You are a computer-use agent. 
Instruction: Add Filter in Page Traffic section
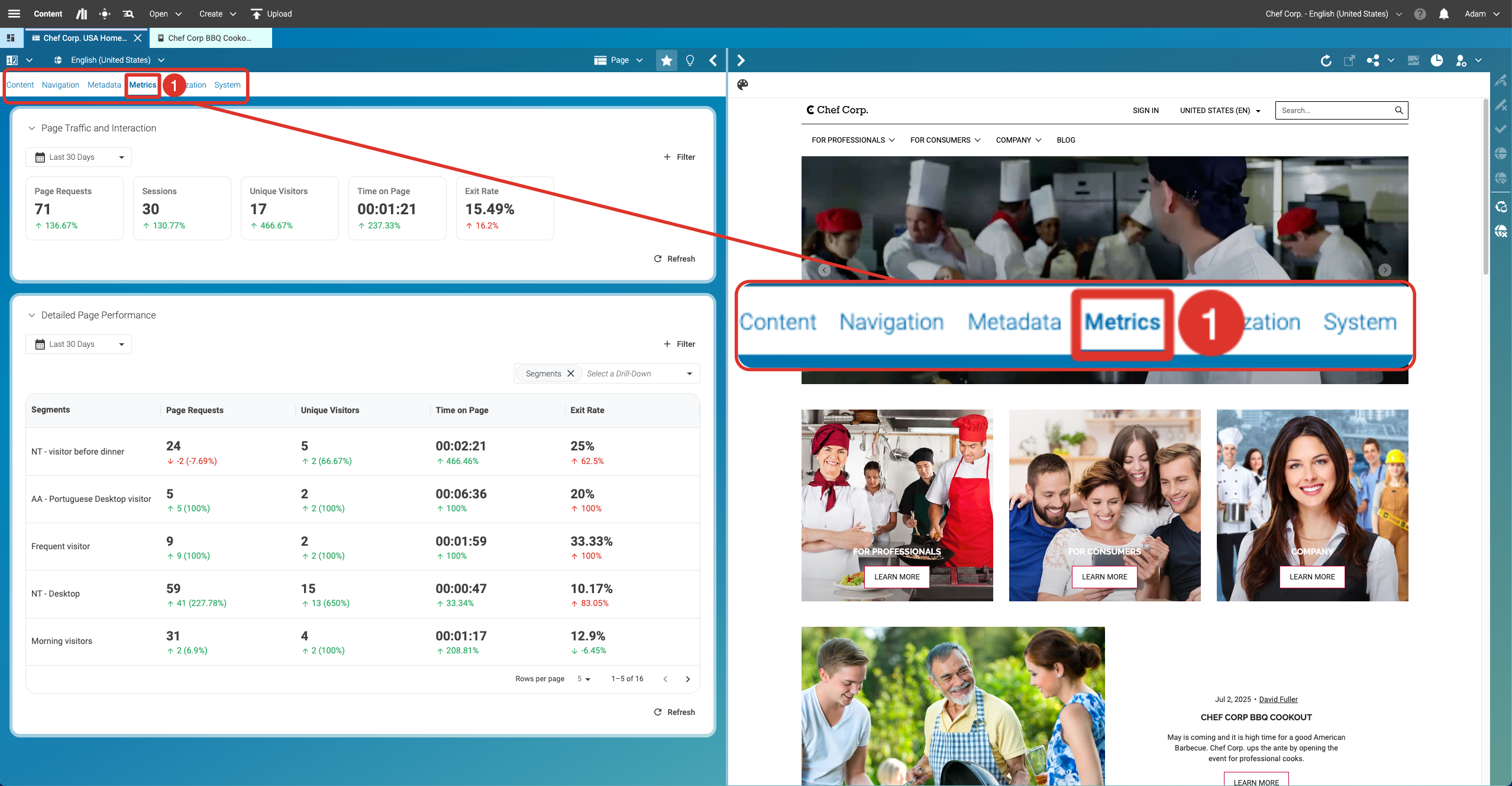point(679,157)
